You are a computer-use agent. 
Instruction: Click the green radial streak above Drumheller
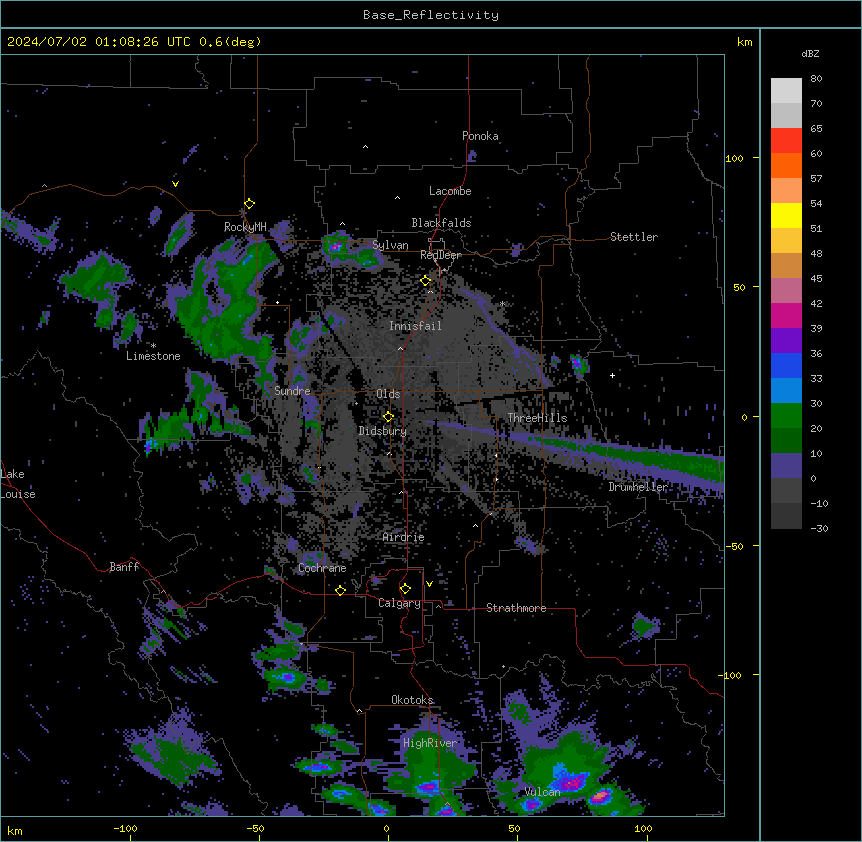tap(632, 454)
